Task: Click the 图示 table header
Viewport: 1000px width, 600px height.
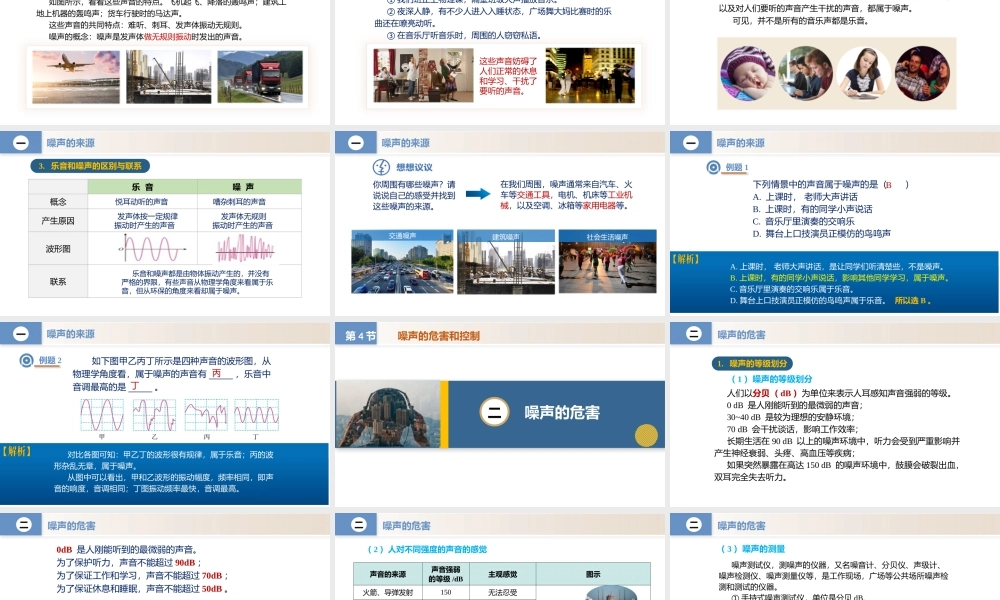Action: tap(593, 574)
